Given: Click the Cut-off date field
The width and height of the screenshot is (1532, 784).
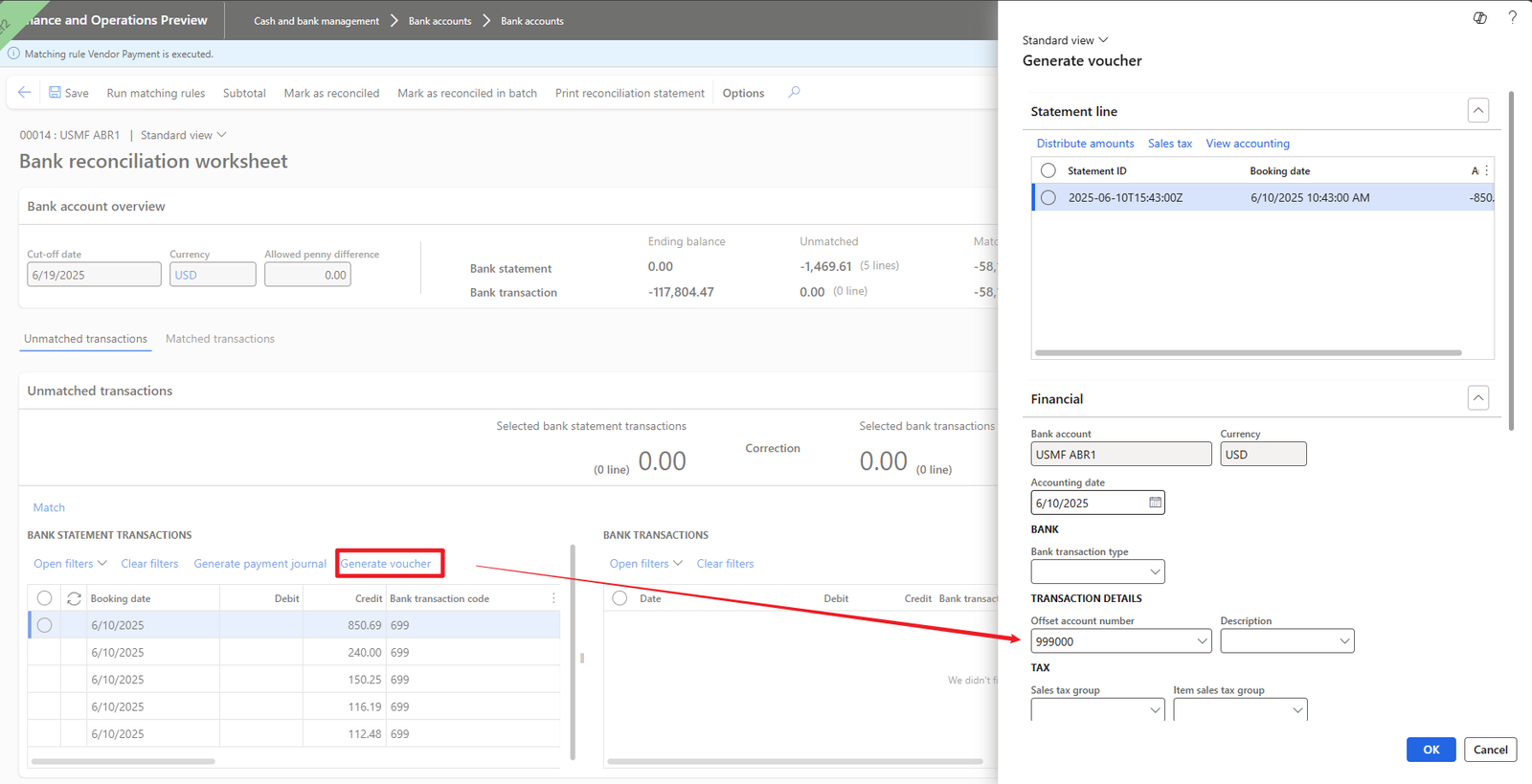Looking at the screenshot, I should click(94, 275).
